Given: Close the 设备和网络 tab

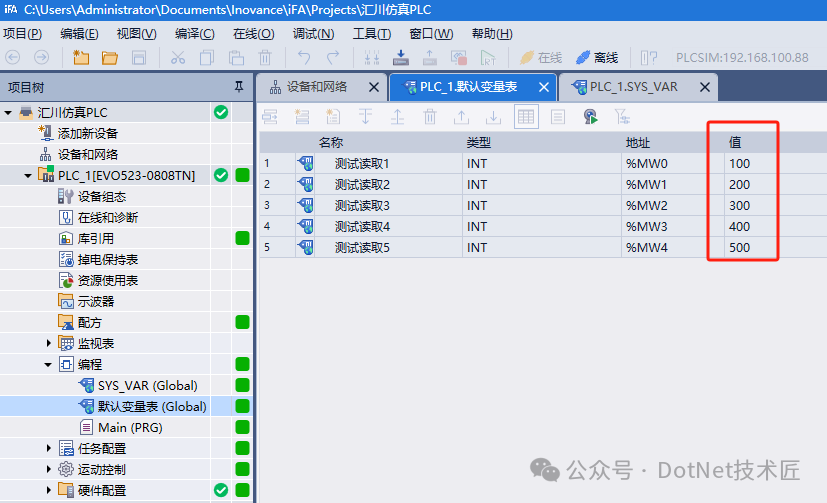Looking at the screenshot, I should [373, 87].
